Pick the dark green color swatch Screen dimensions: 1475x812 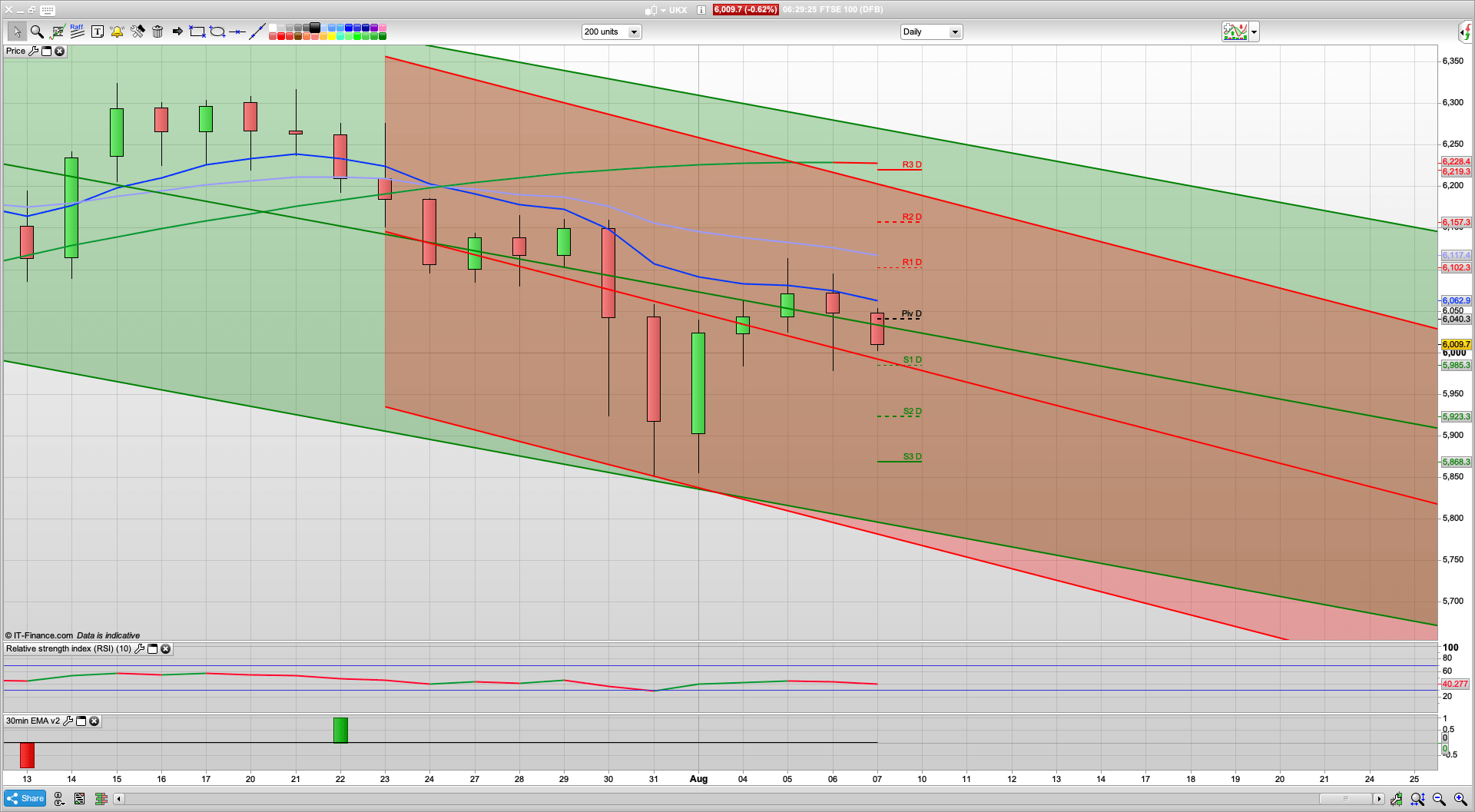point(383,36)
